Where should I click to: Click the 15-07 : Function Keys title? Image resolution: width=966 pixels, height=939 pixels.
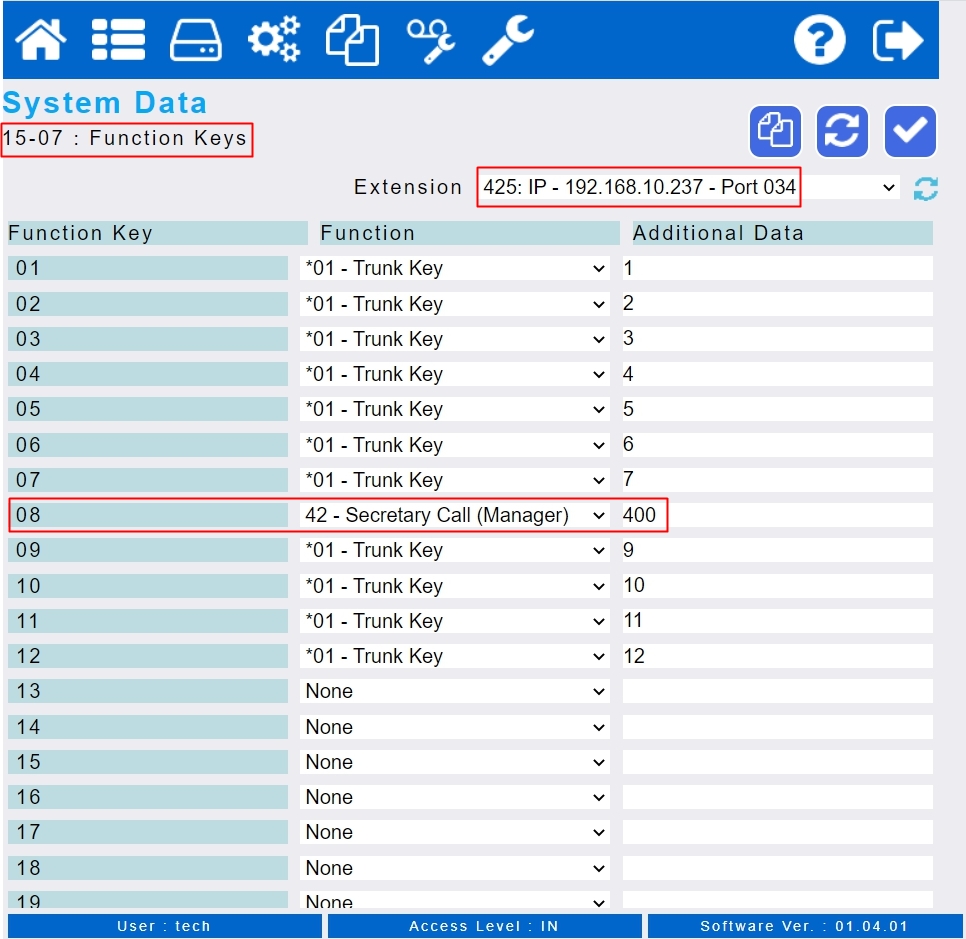coord(125,138)
